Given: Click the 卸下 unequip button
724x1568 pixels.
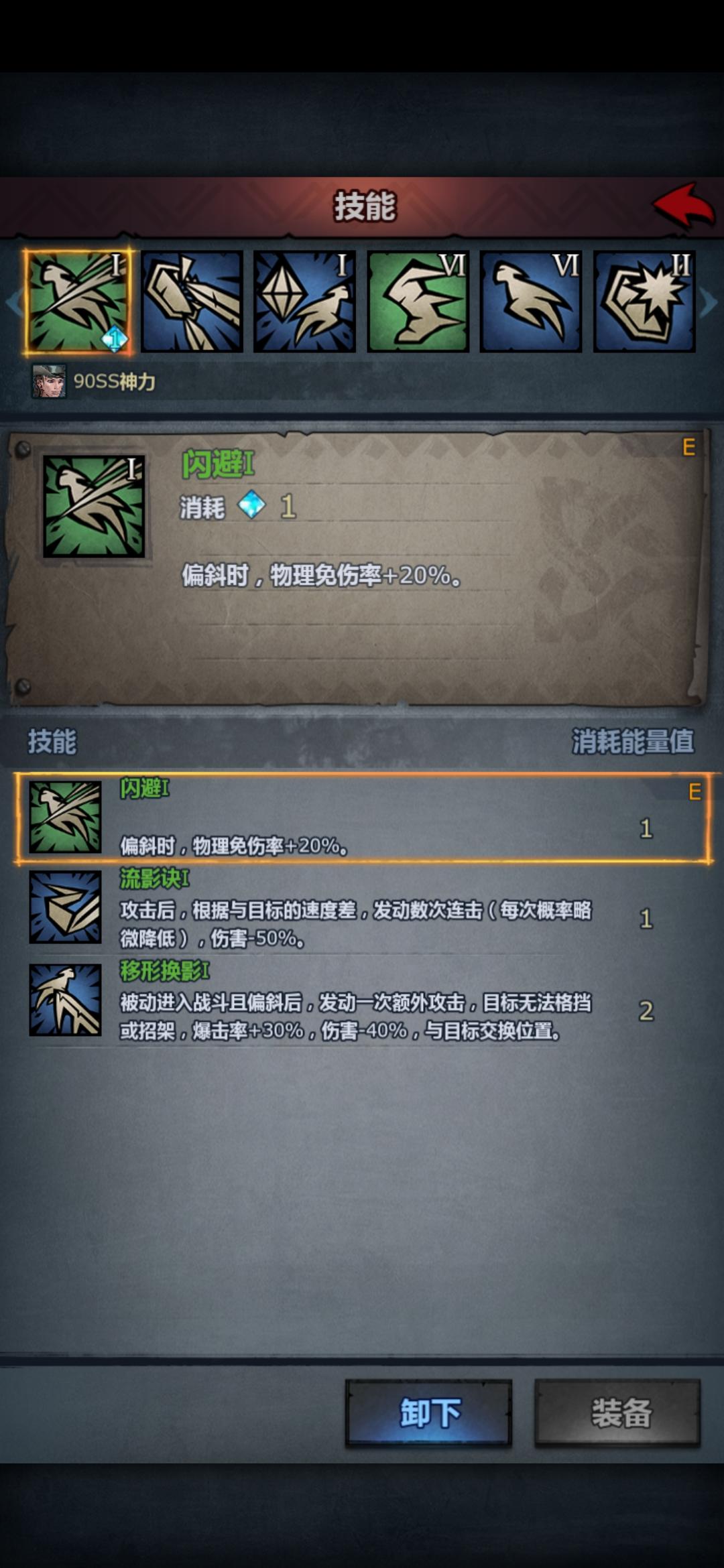Looking at the screenshot, I should (429, 1413).
